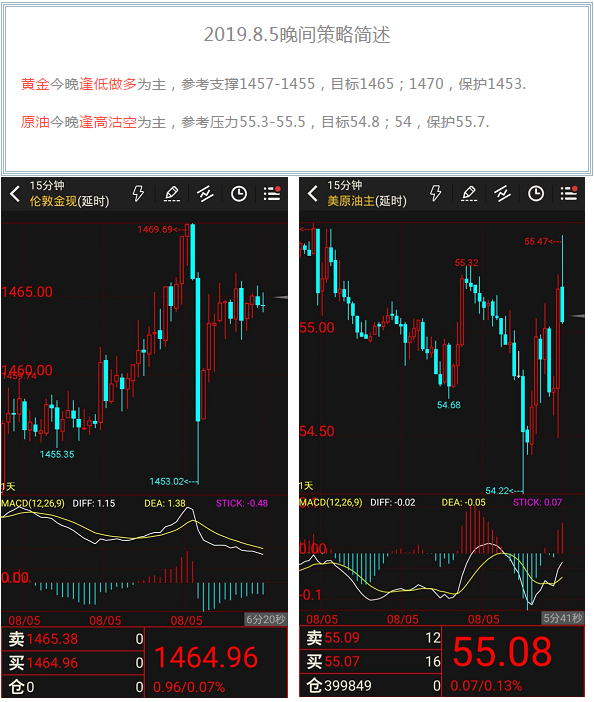The width and height of the screenshot is (594, 702).
Task: Open list menu icon on oil chart
Action: tap(569, 193)
